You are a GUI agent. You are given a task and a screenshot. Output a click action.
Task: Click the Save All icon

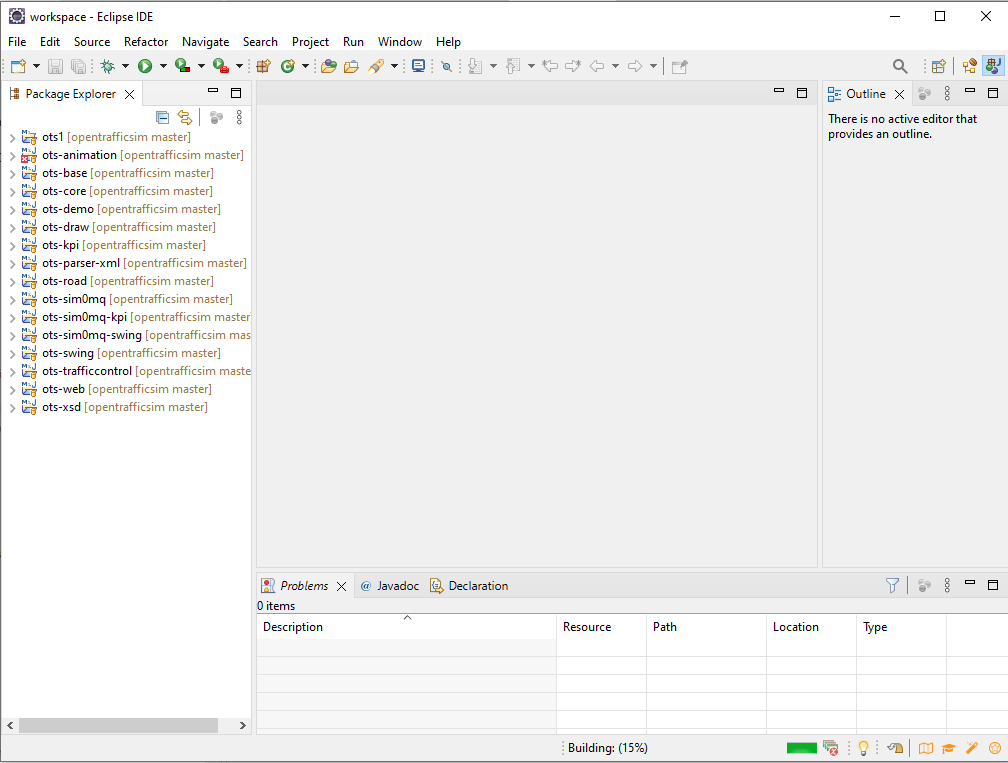78,66
